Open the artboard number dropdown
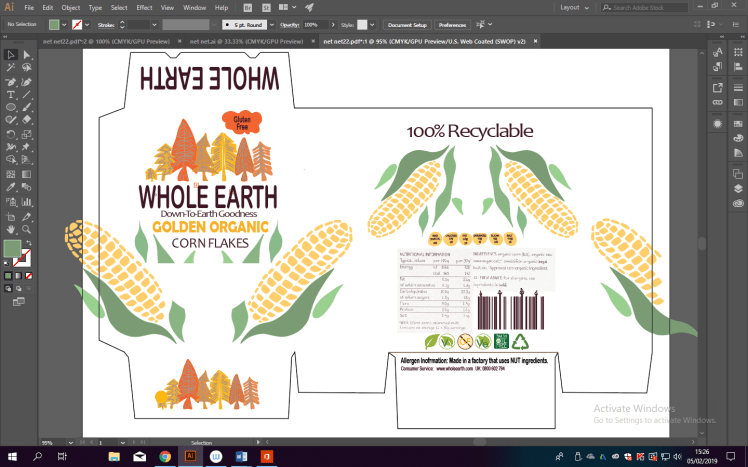748x467 pixels. (123, 443)
